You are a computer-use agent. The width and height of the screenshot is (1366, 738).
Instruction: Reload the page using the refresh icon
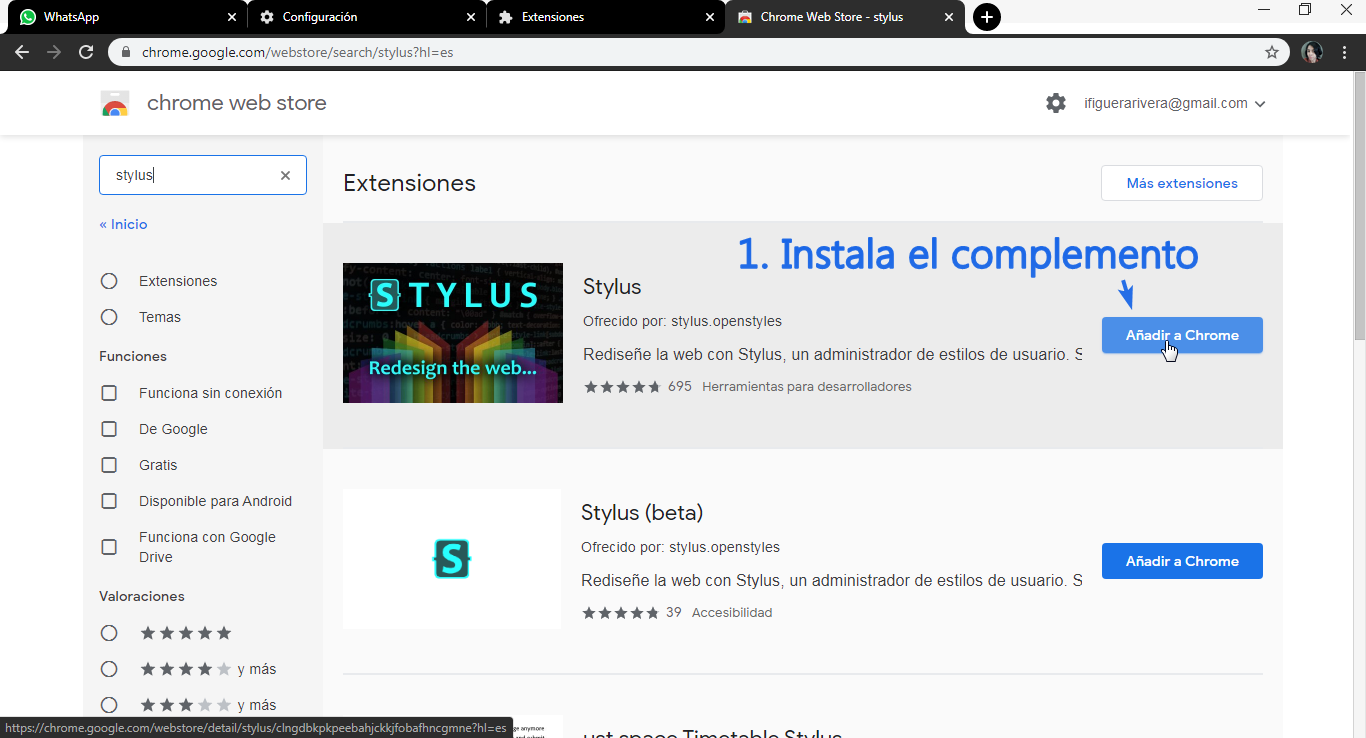(x=86, y=52)
